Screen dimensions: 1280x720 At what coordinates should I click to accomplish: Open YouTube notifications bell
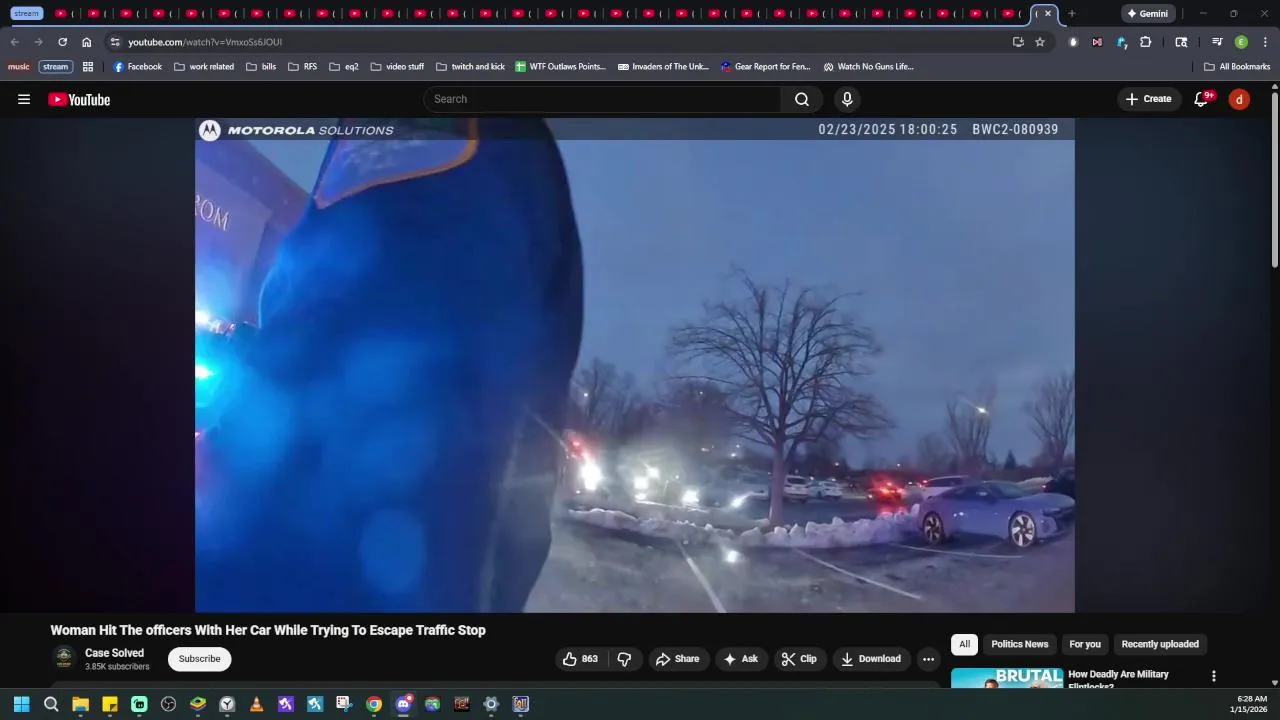tap(1202, 99)
